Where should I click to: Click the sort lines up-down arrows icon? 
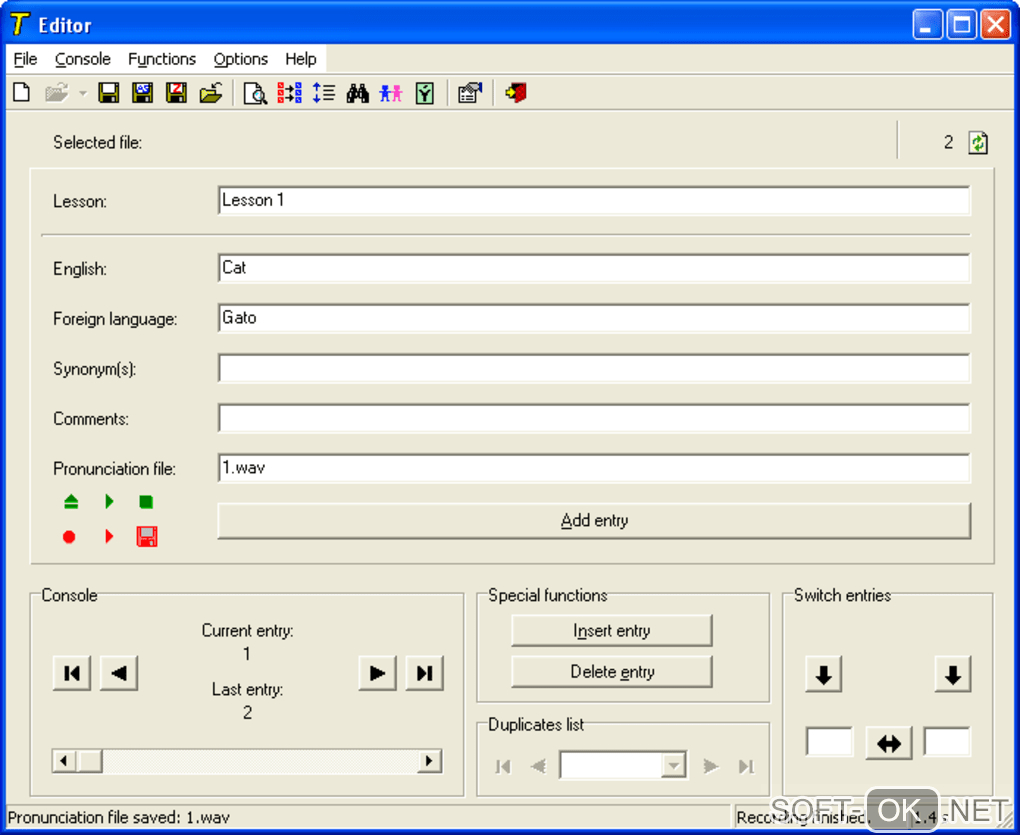coord(323,93)
